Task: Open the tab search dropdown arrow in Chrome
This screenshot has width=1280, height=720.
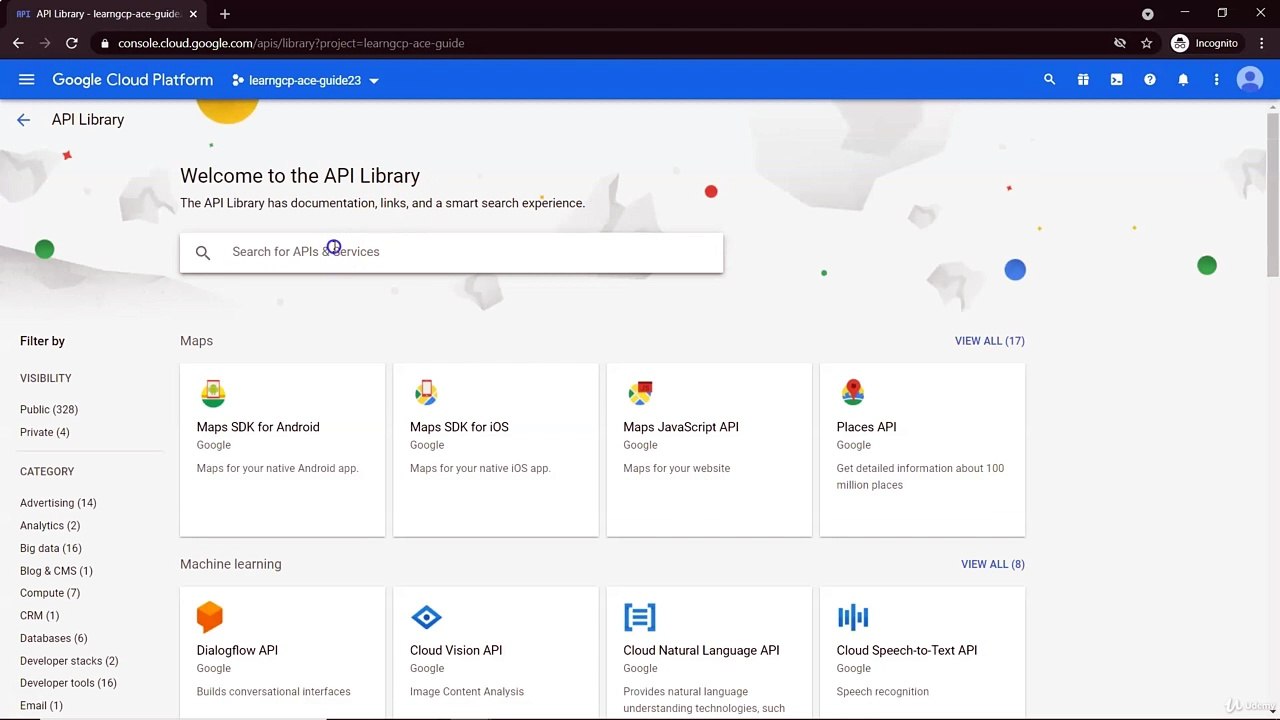Action: click(1148, 14)
